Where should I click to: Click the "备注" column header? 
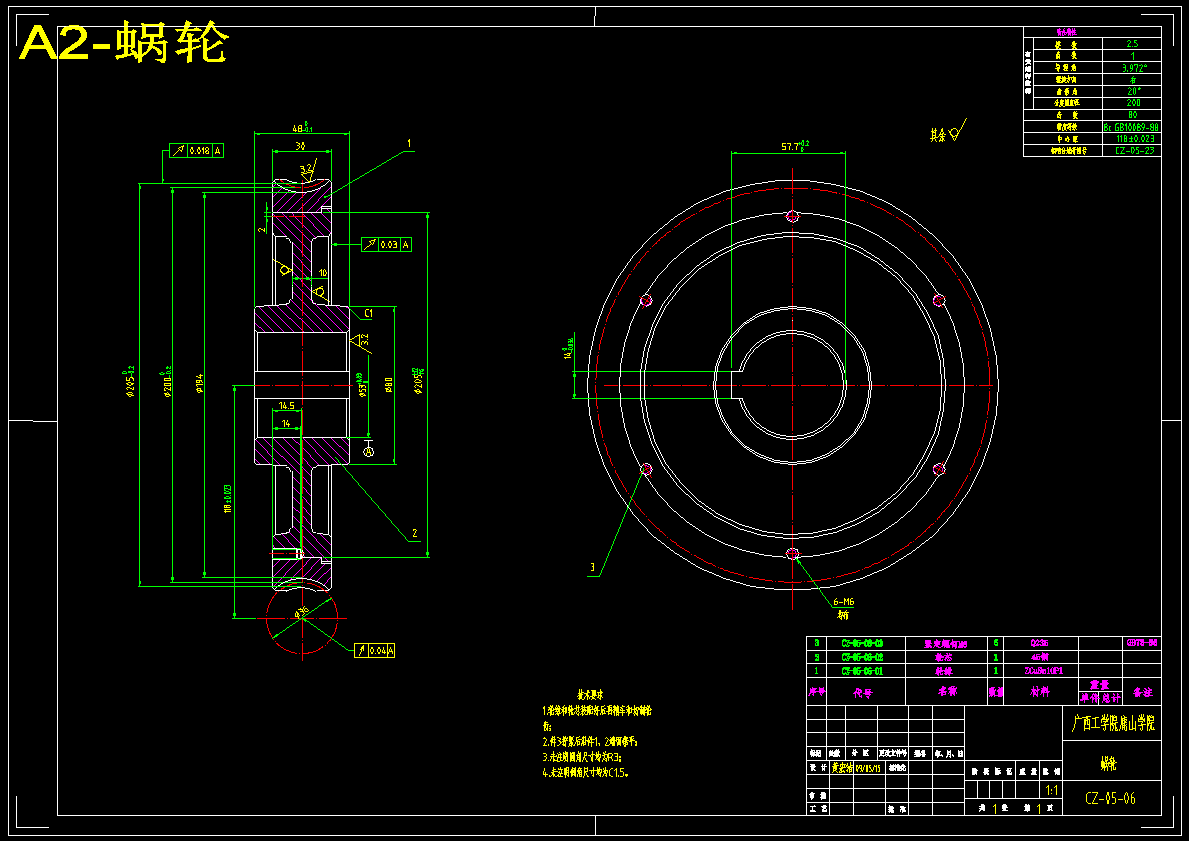coord(1142,692)
